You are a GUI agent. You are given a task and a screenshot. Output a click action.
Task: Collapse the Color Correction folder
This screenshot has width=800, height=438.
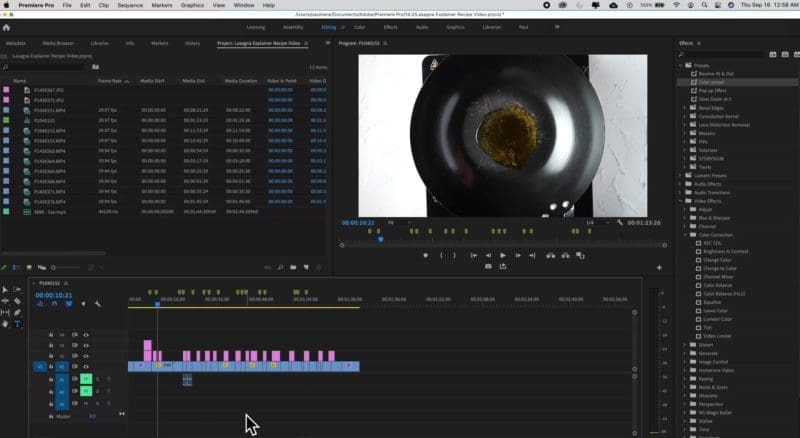point(685,235)
